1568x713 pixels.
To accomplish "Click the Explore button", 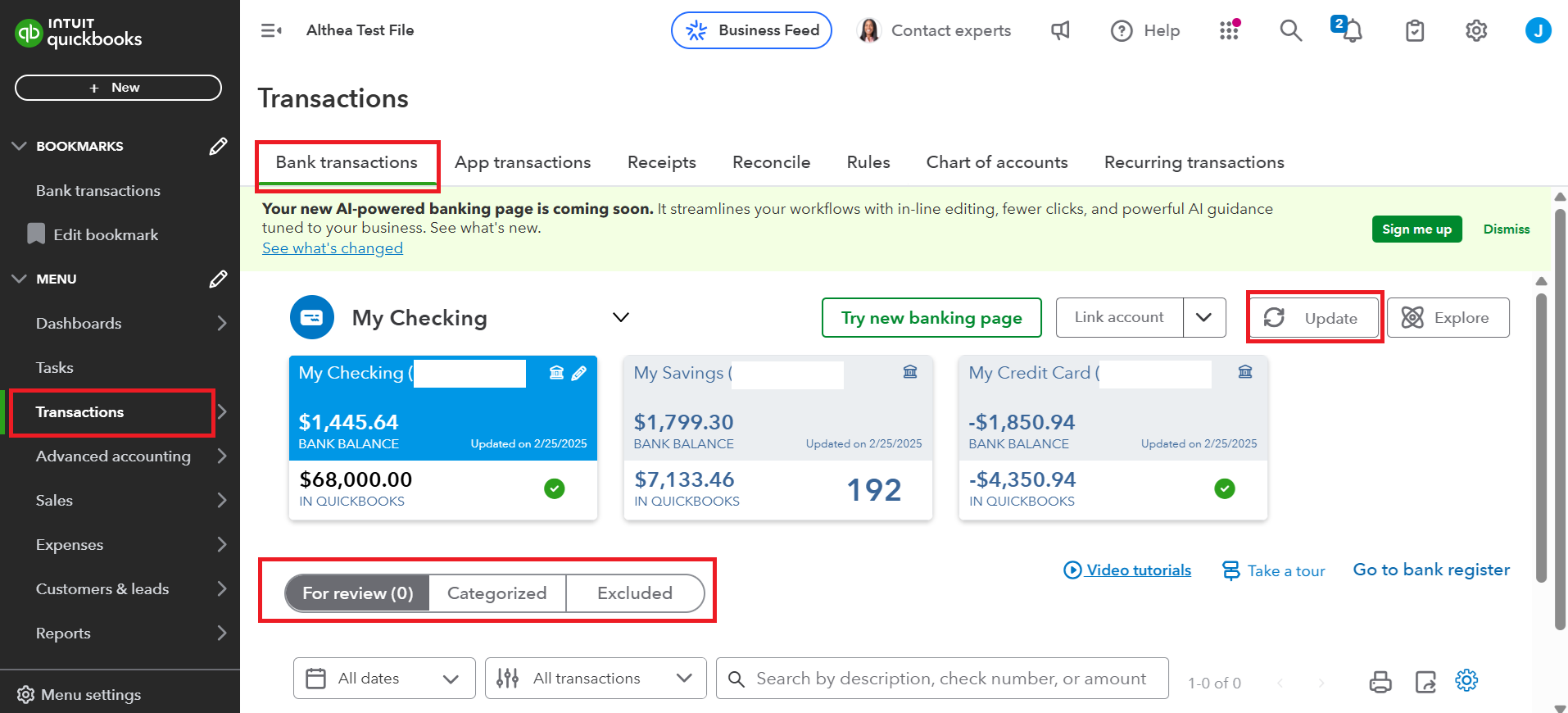I will (1448, 317).
